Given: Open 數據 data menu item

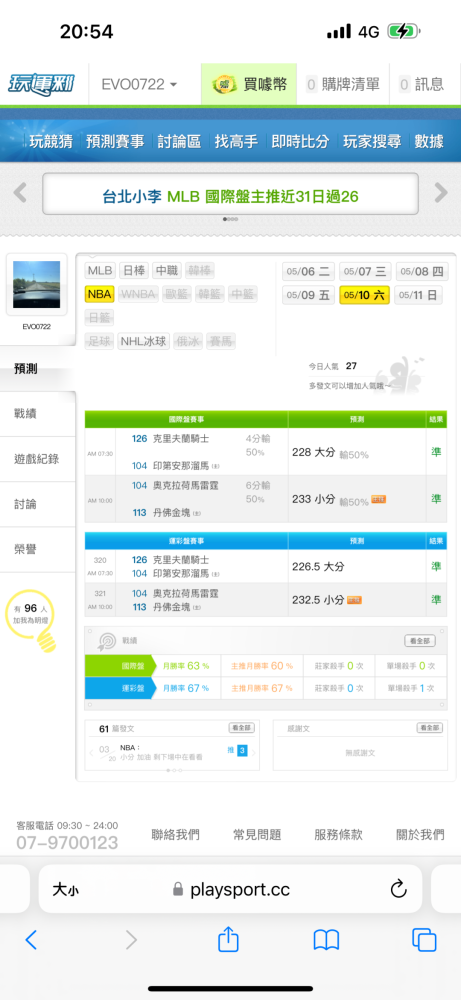Looking at the screenshot, I should [x=429, y=141].
